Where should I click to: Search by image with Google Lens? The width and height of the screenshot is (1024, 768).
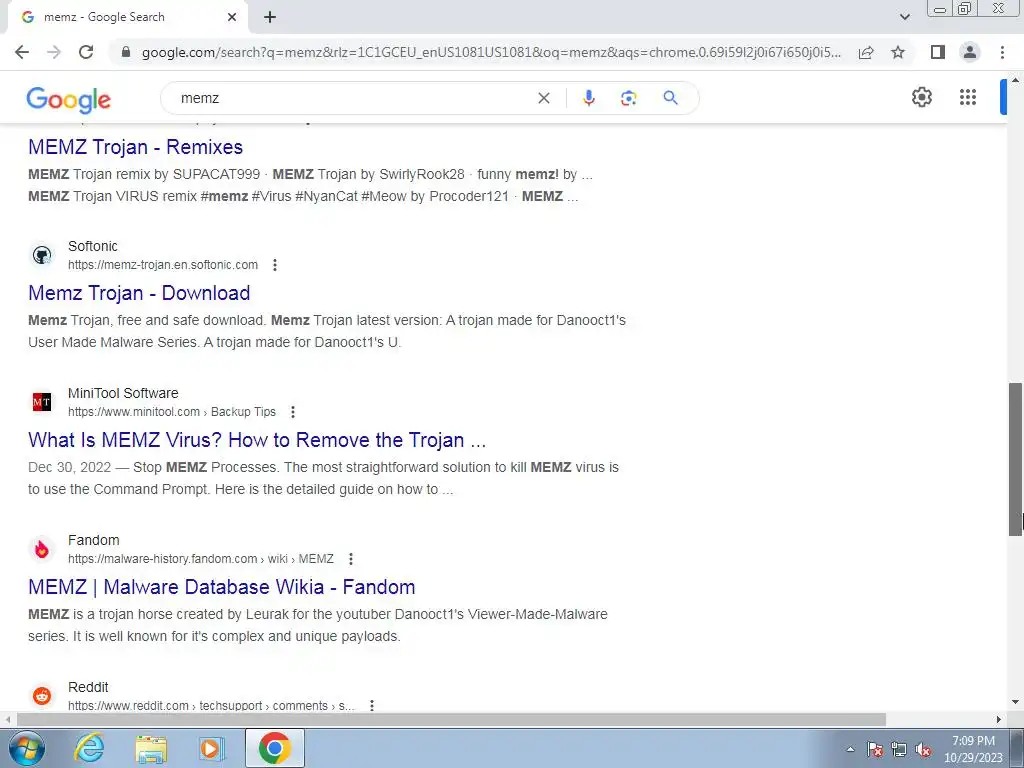(x=628, y=98)
